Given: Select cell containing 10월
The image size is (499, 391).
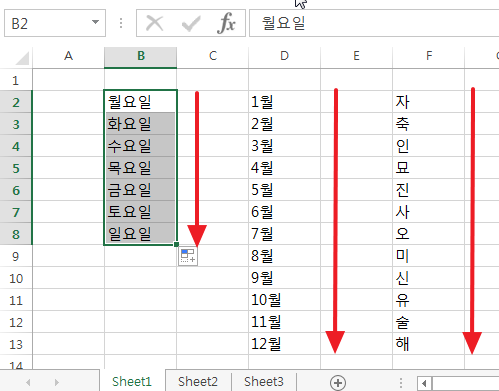Looking at the screenshot, I should click(x=284, y=300).
